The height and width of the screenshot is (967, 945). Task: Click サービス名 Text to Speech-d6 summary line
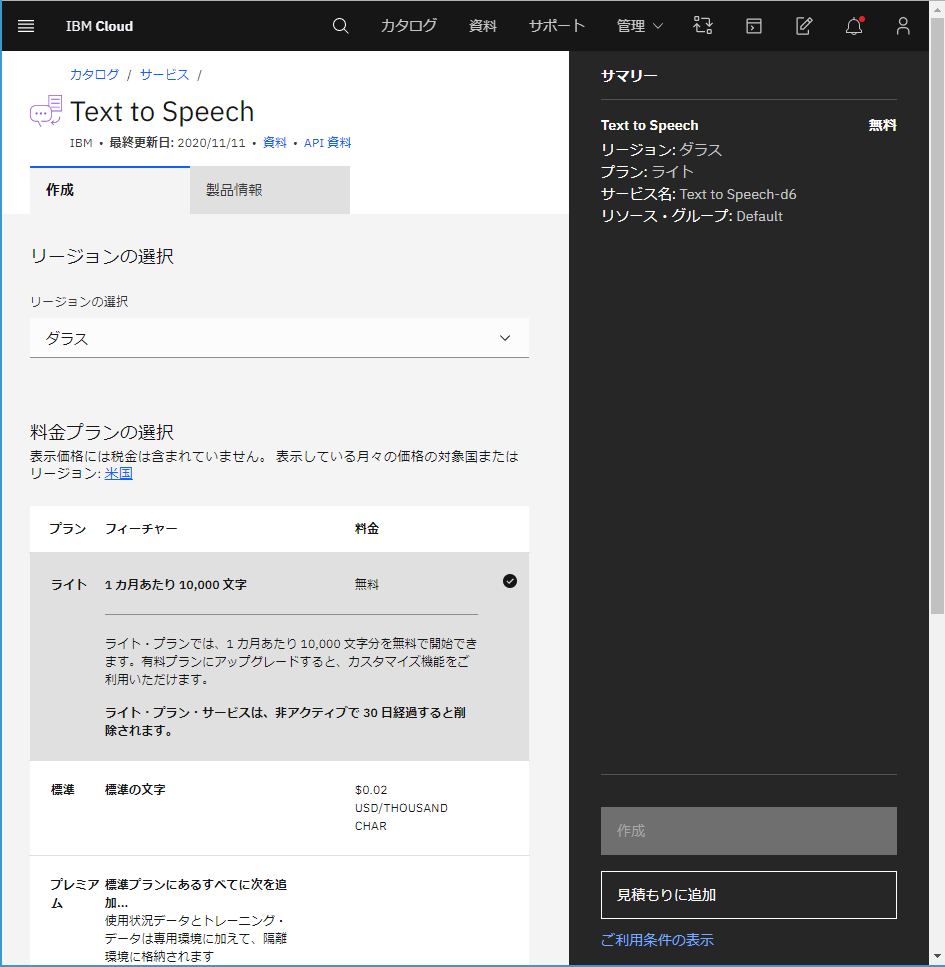coord(698,194)
